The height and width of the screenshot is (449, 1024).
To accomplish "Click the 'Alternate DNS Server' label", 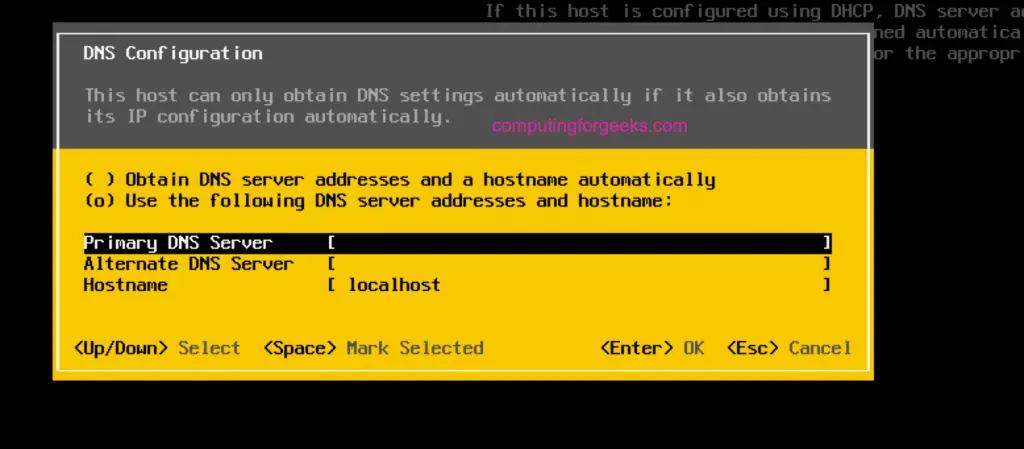I will [189, 264].
